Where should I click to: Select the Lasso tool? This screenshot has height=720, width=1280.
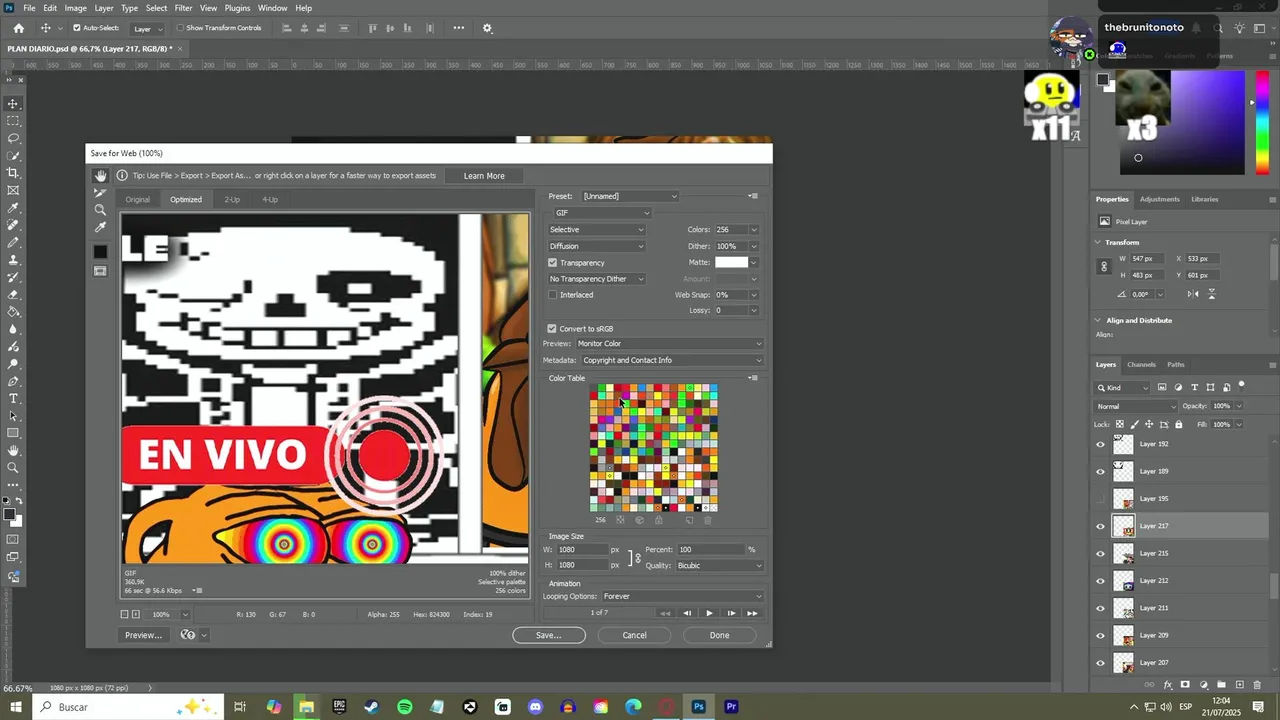(13, 138)
